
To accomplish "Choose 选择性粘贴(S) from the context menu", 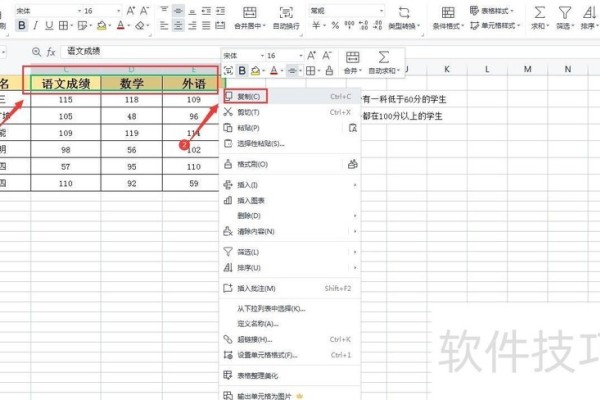I will point(290,144).
